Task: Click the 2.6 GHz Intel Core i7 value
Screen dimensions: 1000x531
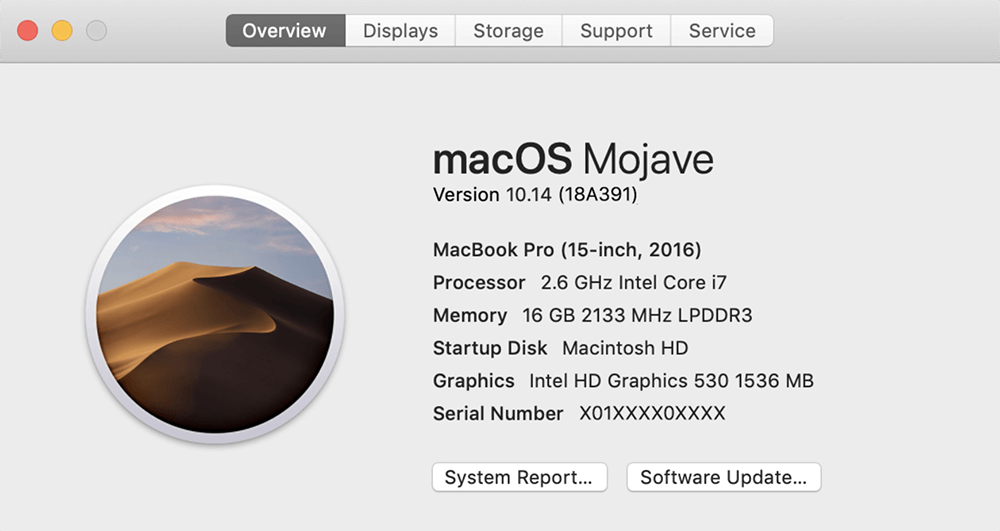Action: [634, 282]
